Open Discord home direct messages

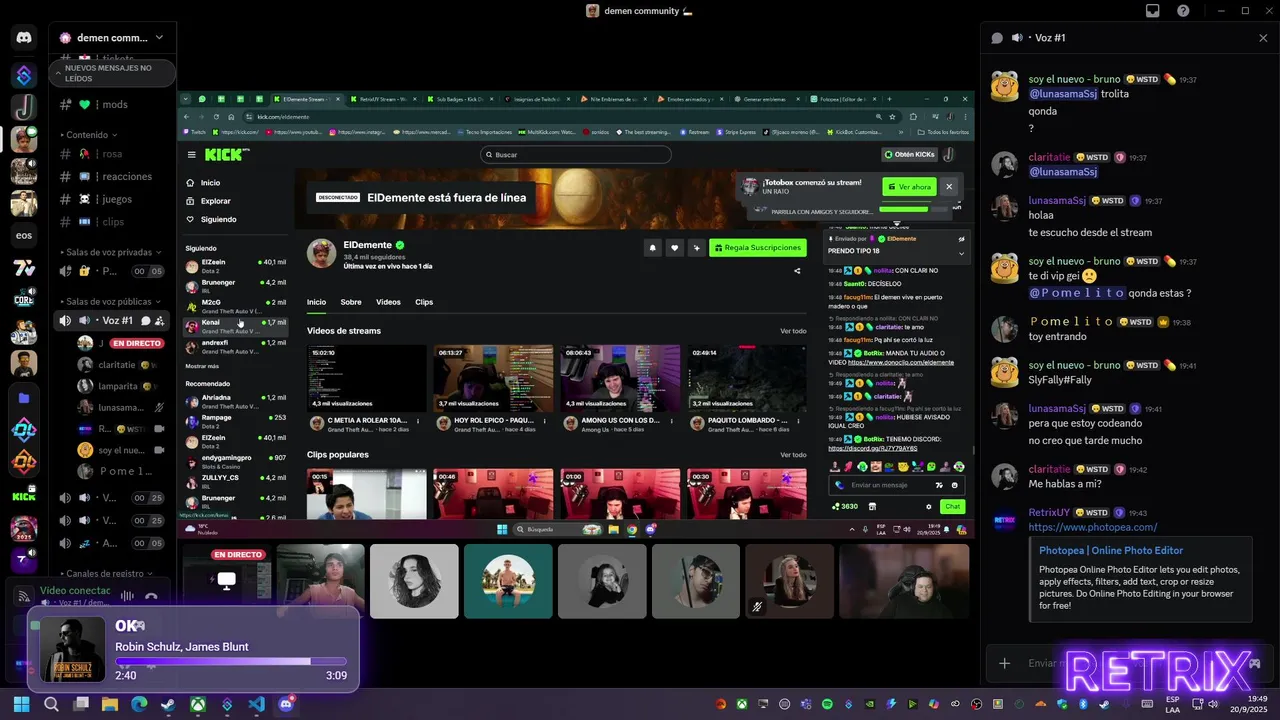[24, 38]
